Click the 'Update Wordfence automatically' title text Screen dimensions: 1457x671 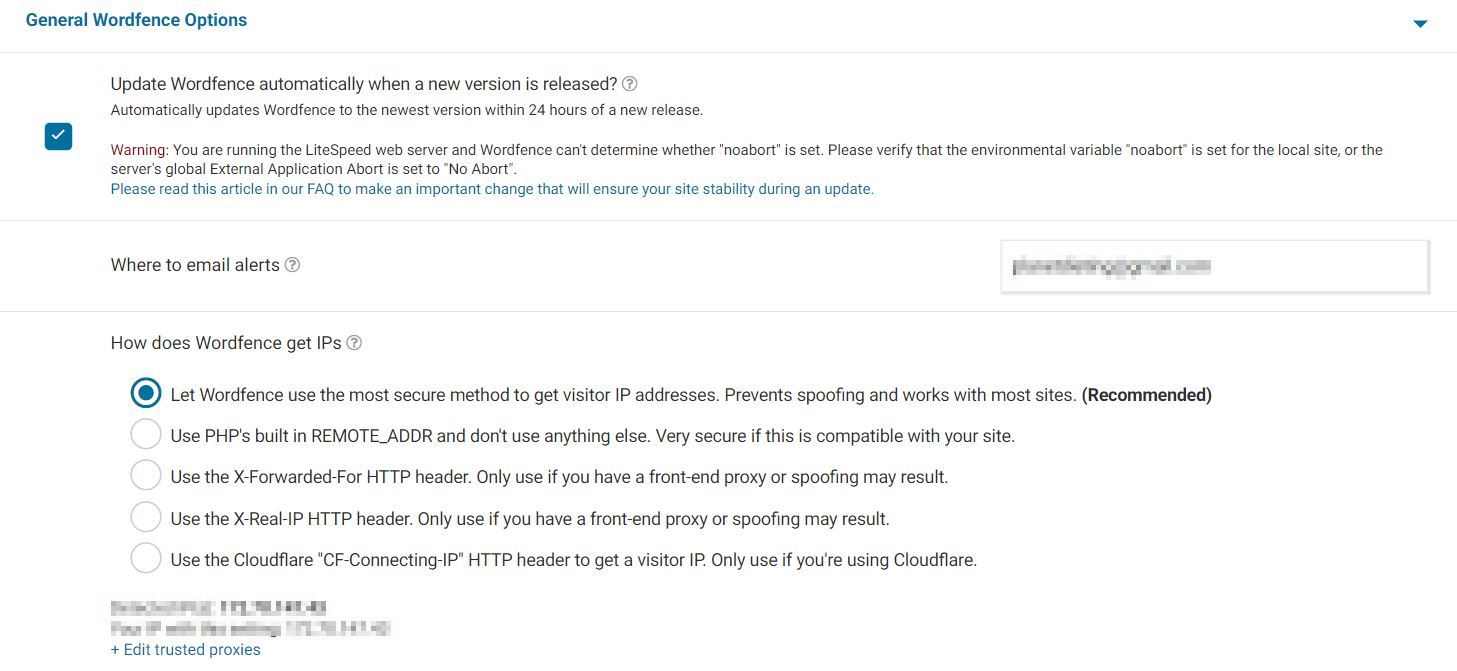tap(364, 84)
